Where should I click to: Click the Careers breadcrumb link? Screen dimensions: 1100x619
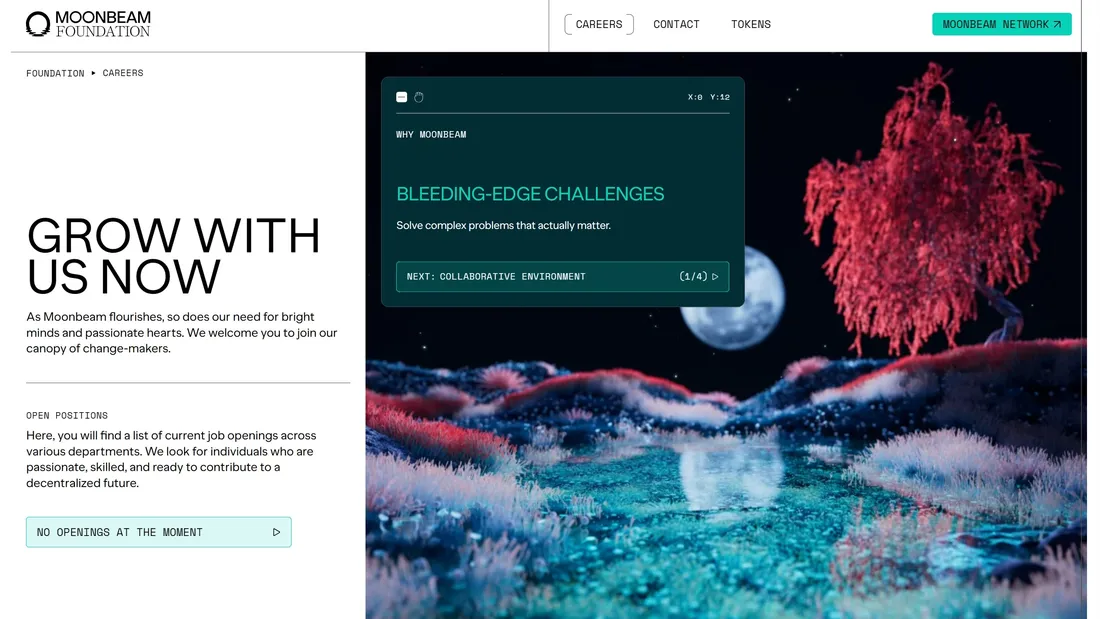(x=123, y=73)
